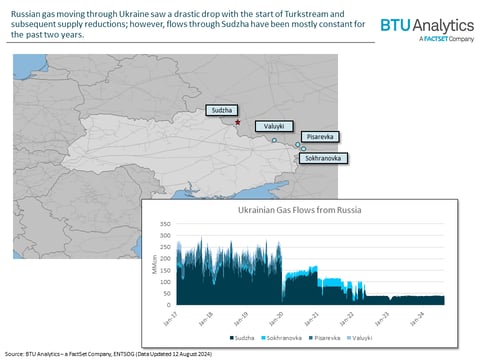Image resolution: width=480 pixels, height=360 pixels.
Task: Click the Jan-20 x-axis label
Action: (x=276, y=319)
